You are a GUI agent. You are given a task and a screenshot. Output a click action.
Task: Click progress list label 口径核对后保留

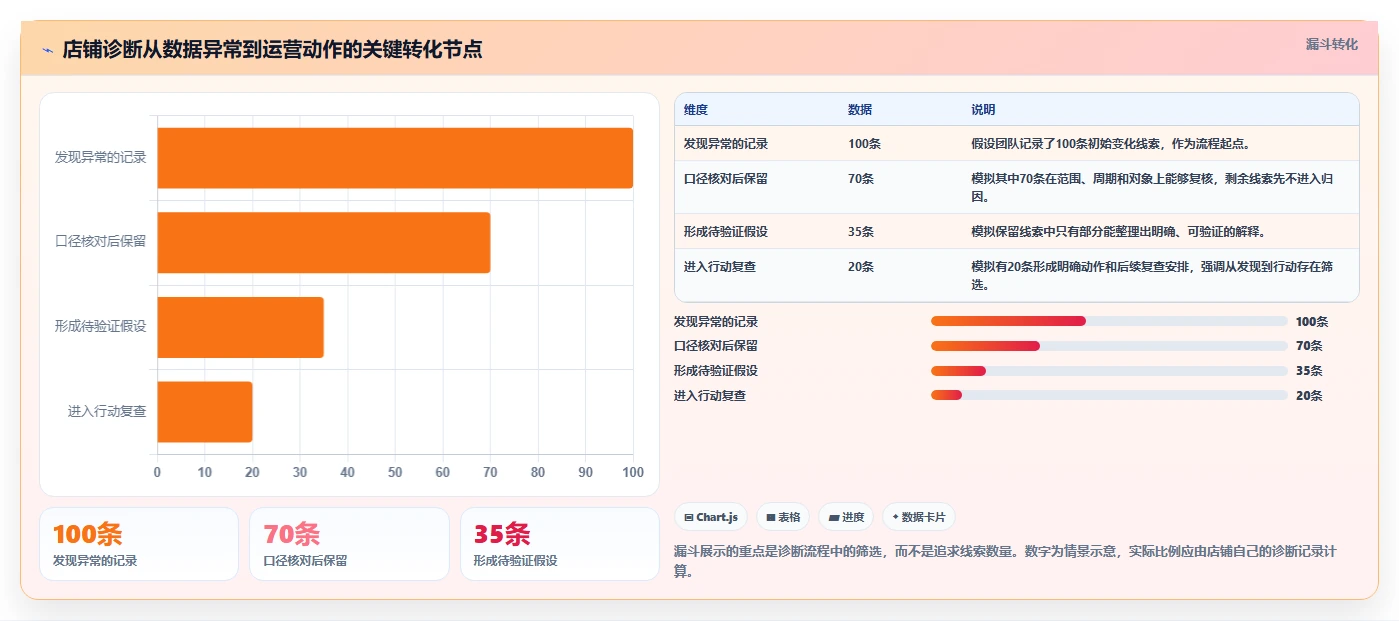716,346
